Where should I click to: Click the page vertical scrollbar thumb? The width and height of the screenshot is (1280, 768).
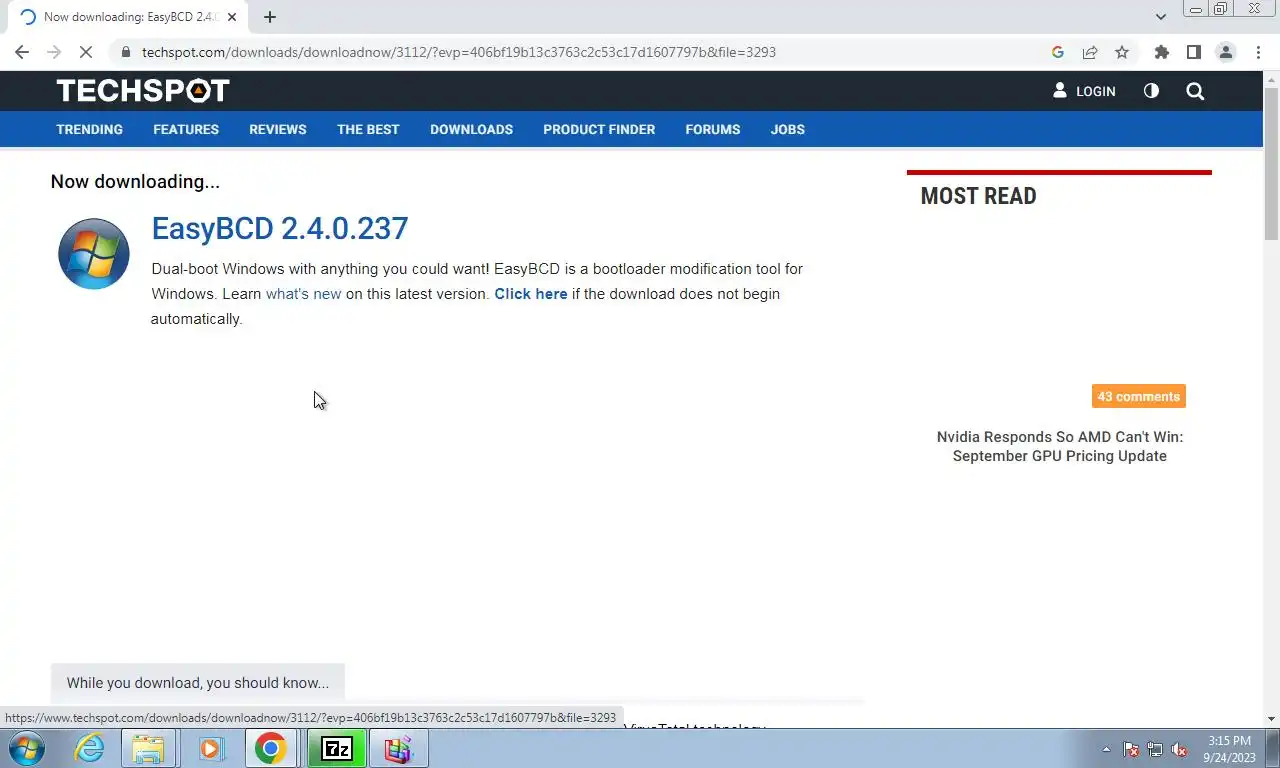[1271, 164]
